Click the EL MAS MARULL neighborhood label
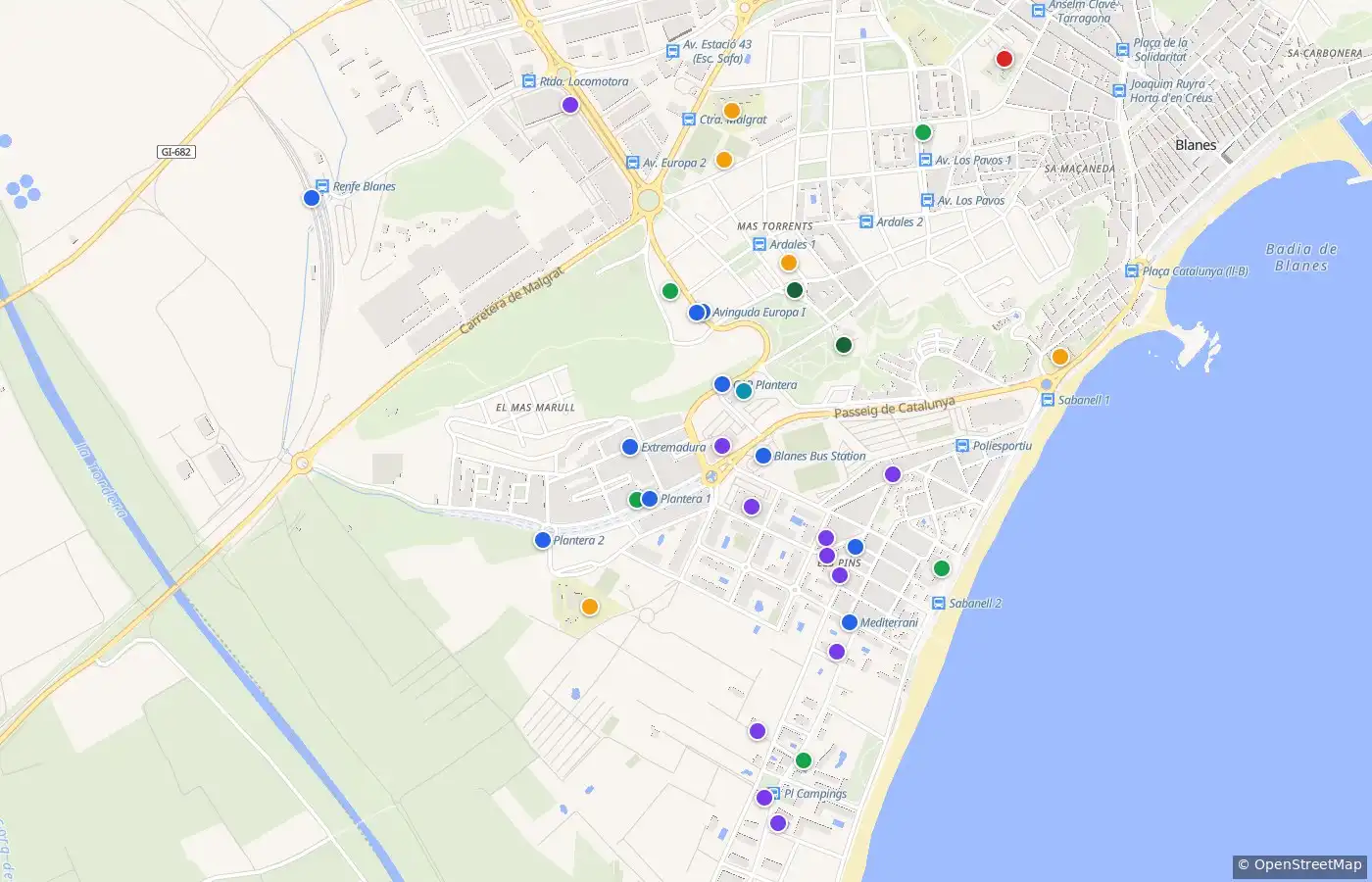Viewport: 1372px width, 882px height. [x=535, y=408]
